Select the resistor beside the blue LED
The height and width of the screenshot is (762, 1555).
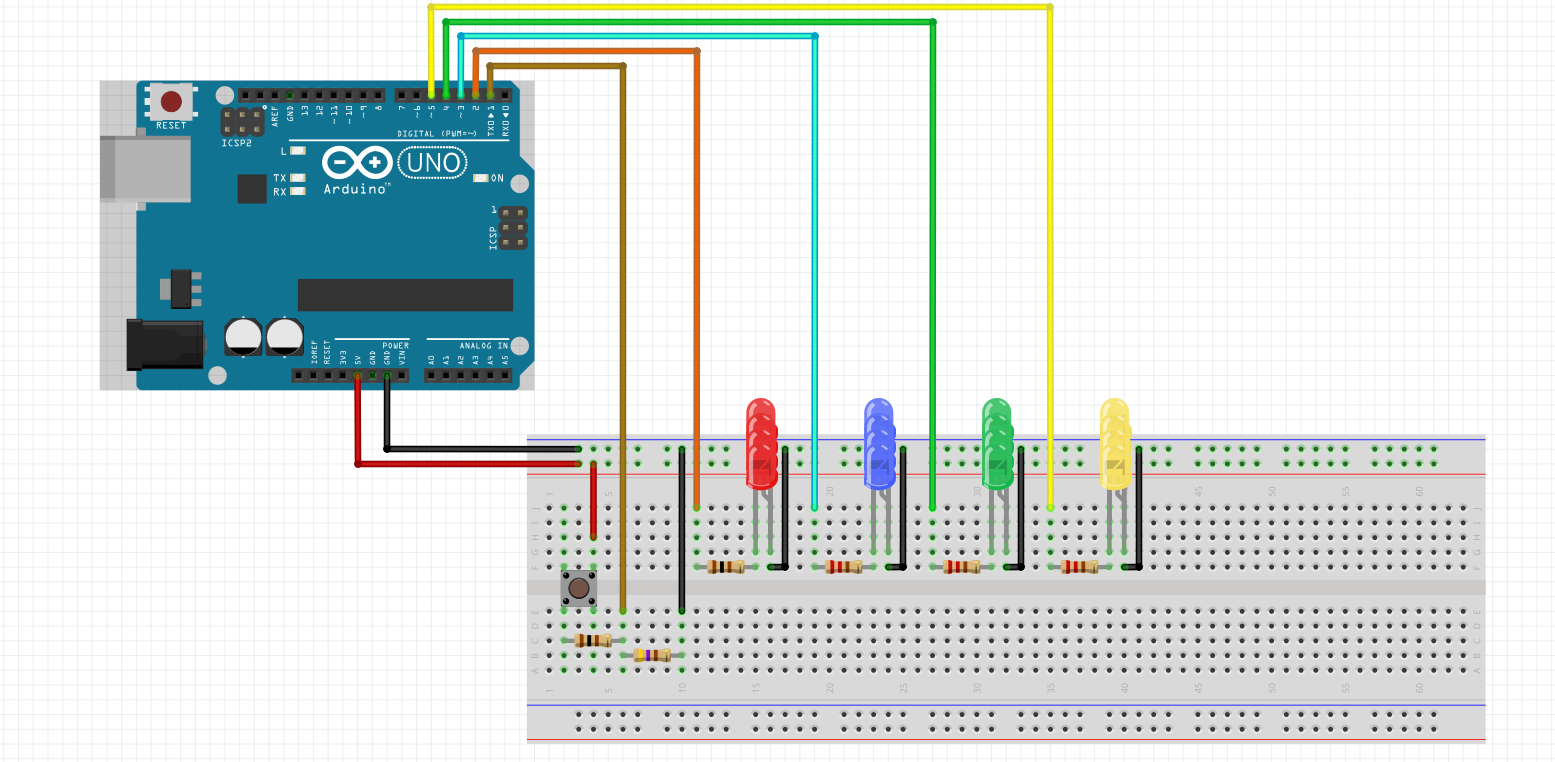844,567
